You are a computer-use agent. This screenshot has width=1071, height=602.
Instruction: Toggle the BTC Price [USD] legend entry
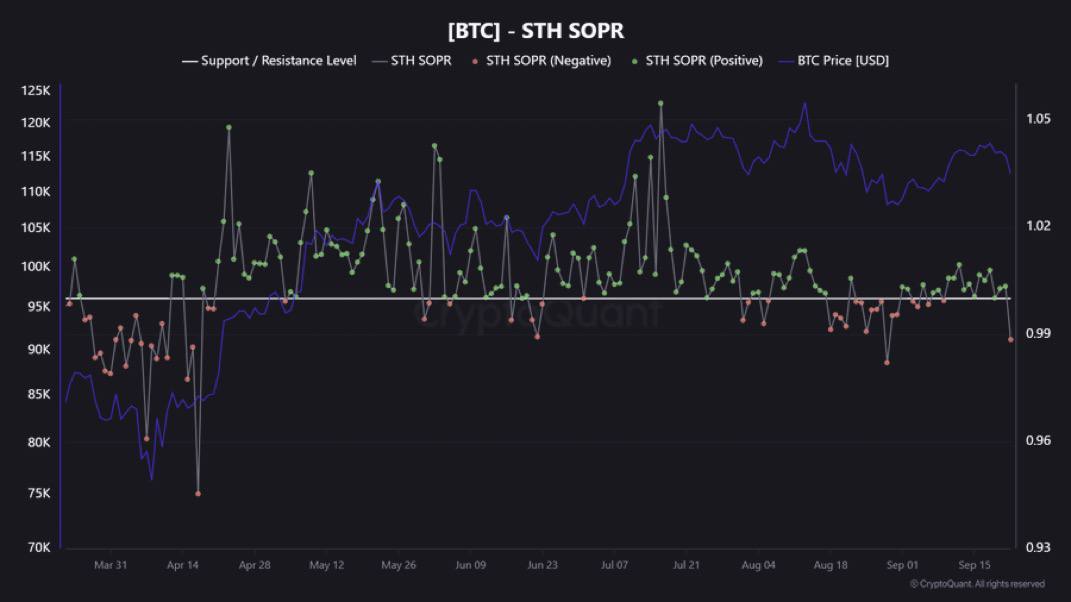(x=842, y=61)
